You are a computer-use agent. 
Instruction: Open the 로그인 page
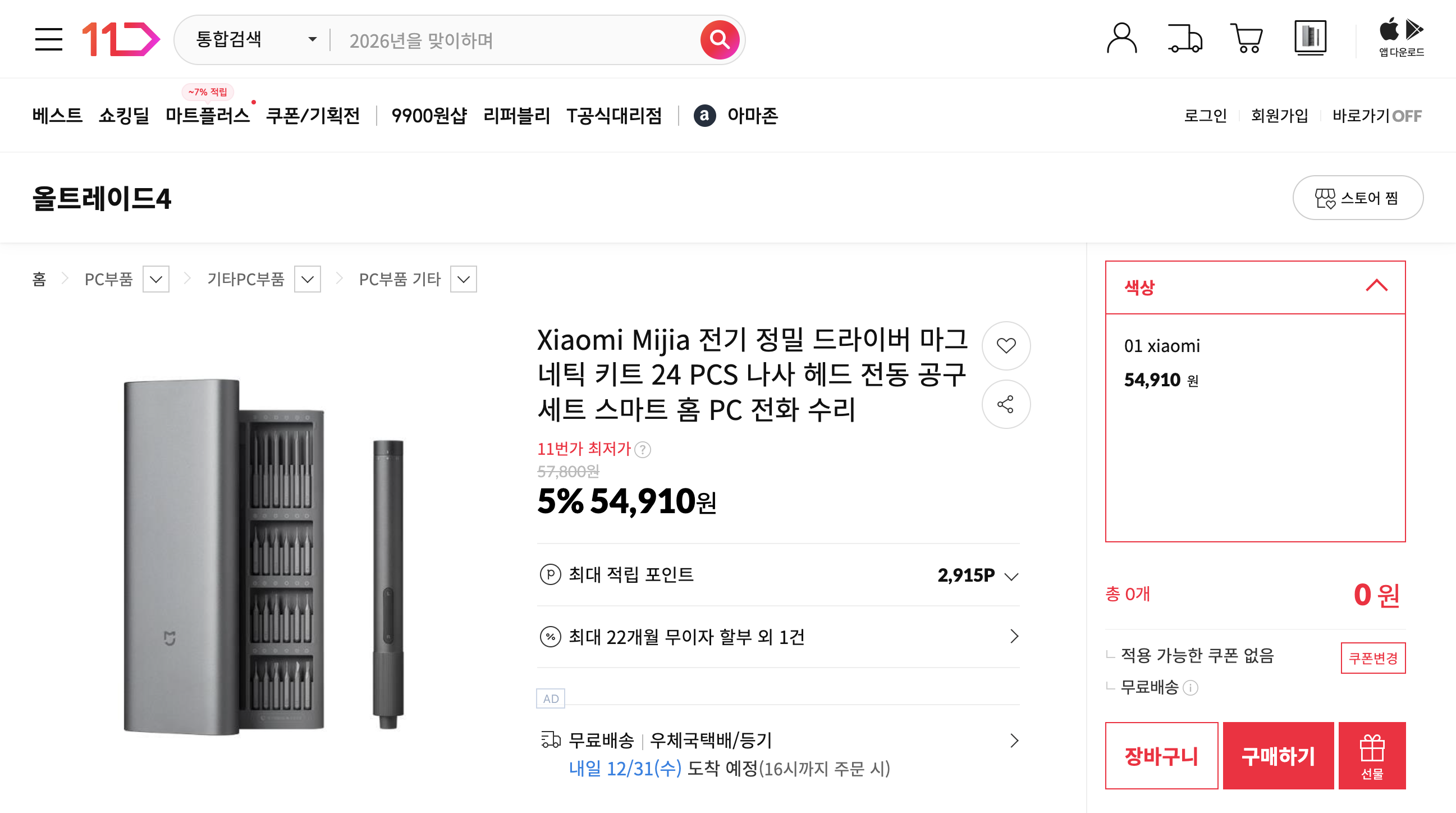(1206, 116)
